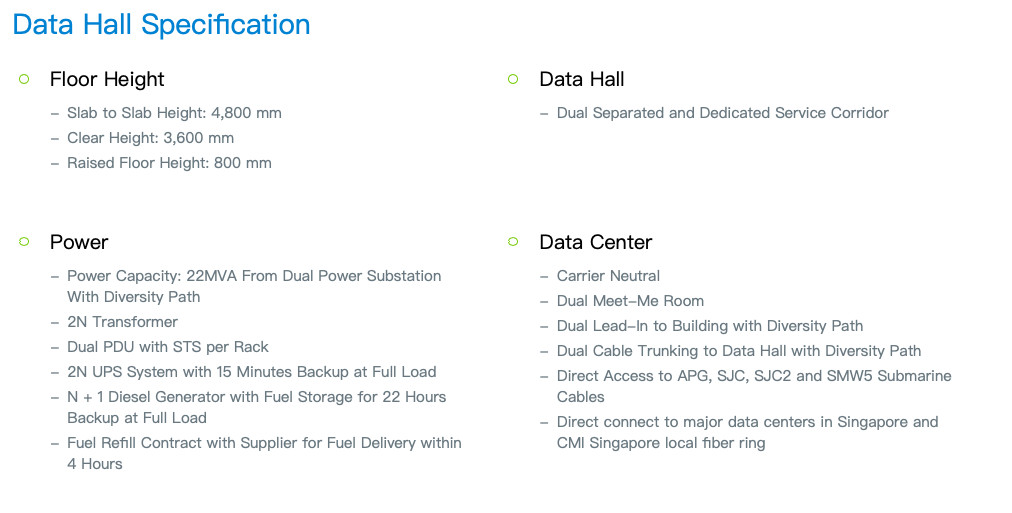Select the Data Hall section heading
The image size is (1012, 513).
click(x=582, y=79)
